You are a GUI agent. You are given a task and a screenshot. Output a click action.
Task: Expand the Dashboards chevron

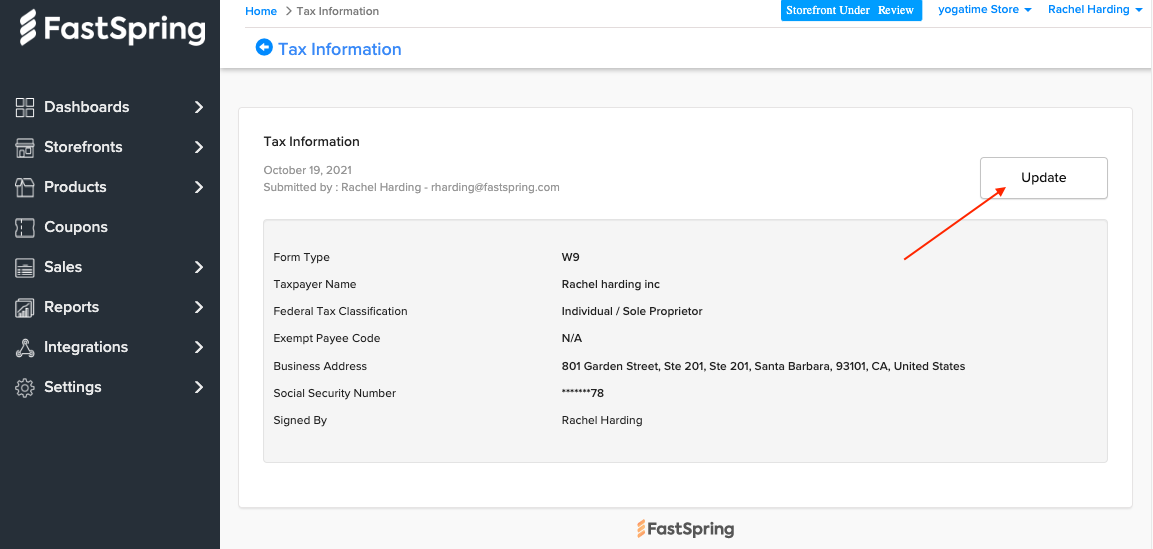[x=199, y=107]
